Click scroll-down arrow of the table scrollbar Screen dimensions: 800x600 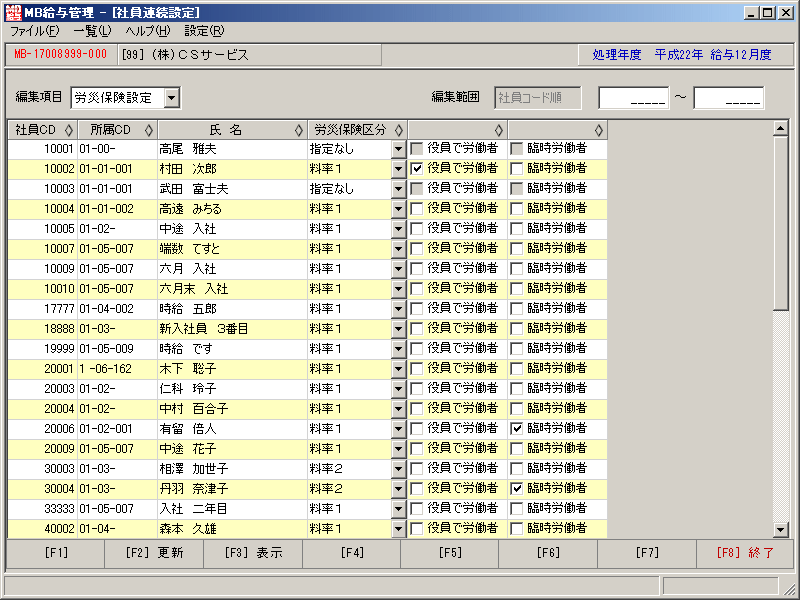click(x=781, y=530)
